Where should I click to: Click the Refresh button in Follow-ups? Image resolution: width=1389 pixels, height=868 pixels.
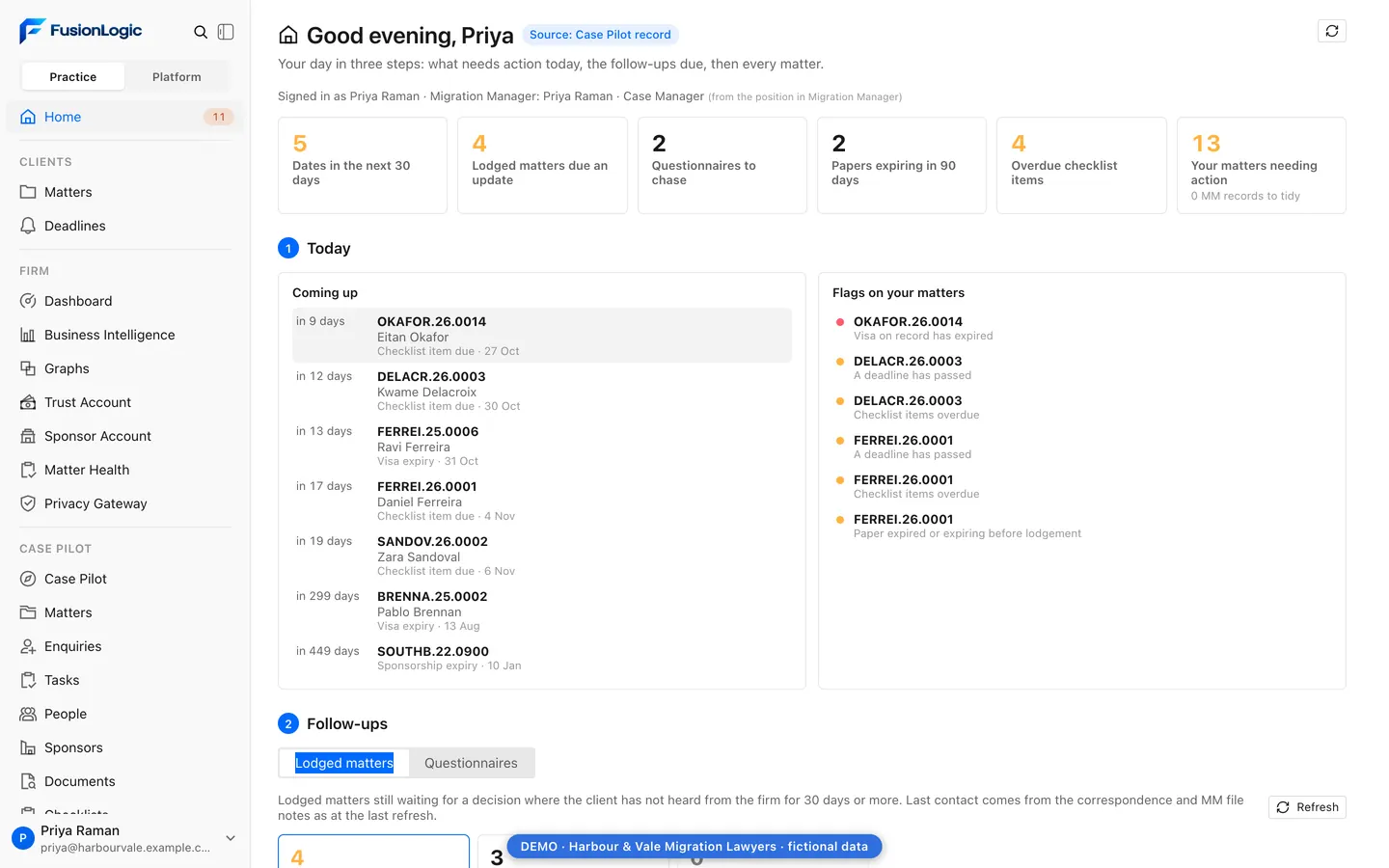(1307, 807)
